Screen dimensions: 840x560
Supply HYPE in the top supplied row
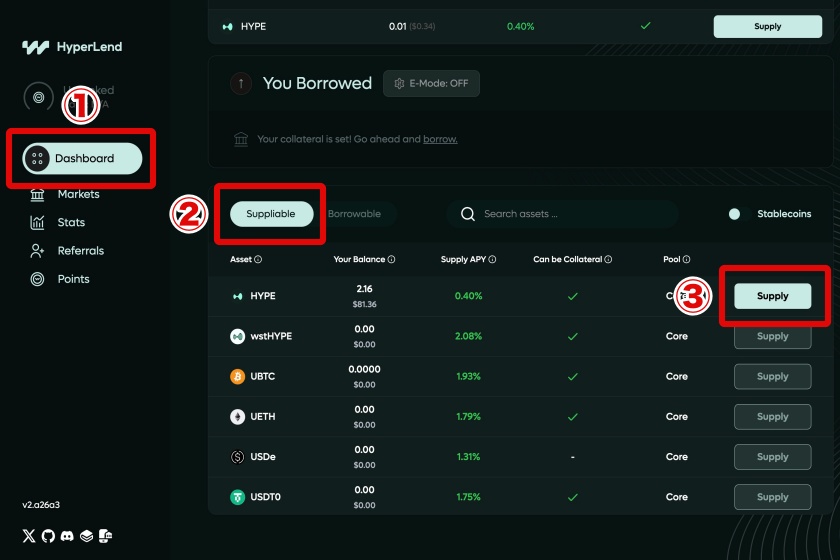tap(768, 26)
